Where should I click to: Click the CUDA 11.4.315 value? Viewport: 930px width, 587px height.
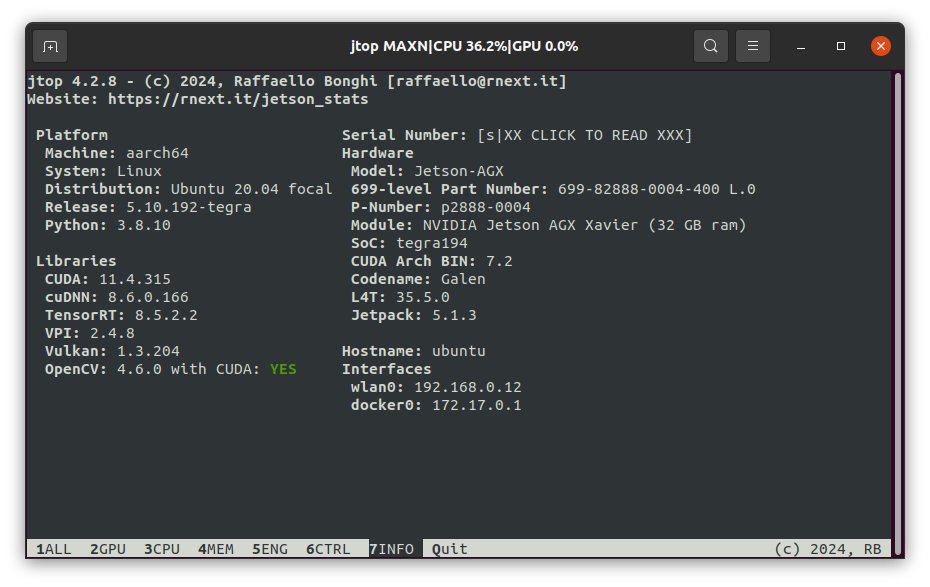click(x=135, y=279)
